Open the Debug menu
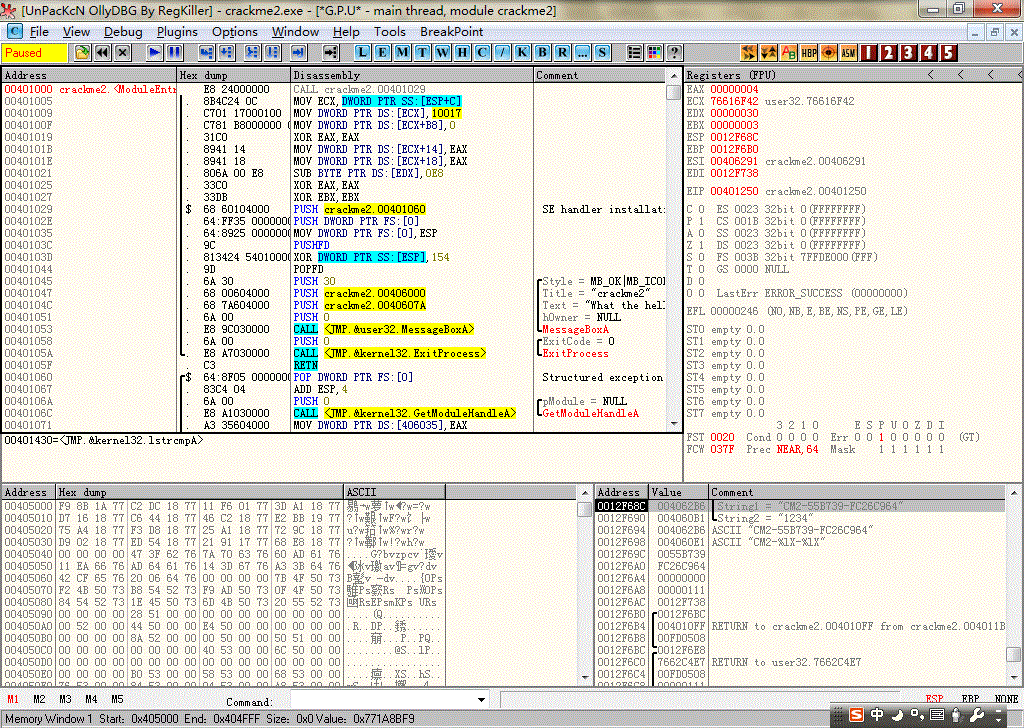Screen dimensions: 1024x728 [x=123, y=31]
